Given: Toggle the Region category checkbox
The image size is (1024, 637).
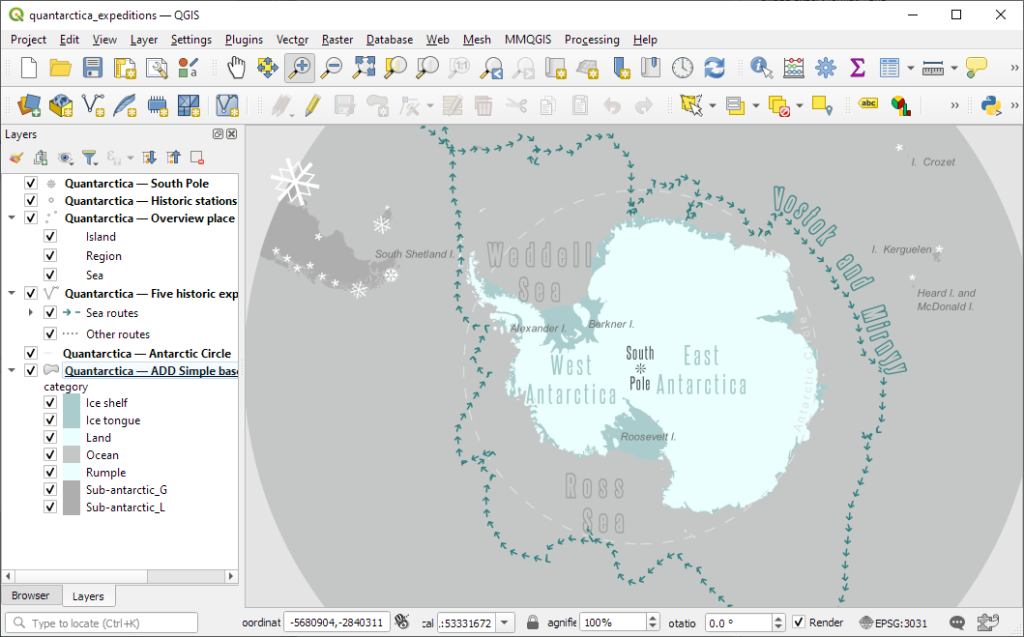Looking at the screenshot, I should coord(50,255).
